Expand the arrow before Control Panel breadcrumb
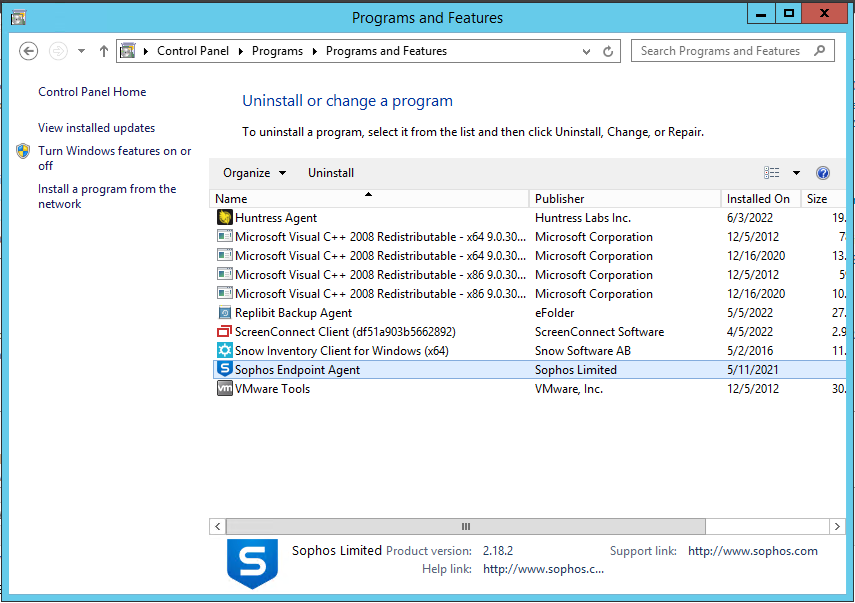The height and width of the screenshot is (603, 855). coord(146,51)
